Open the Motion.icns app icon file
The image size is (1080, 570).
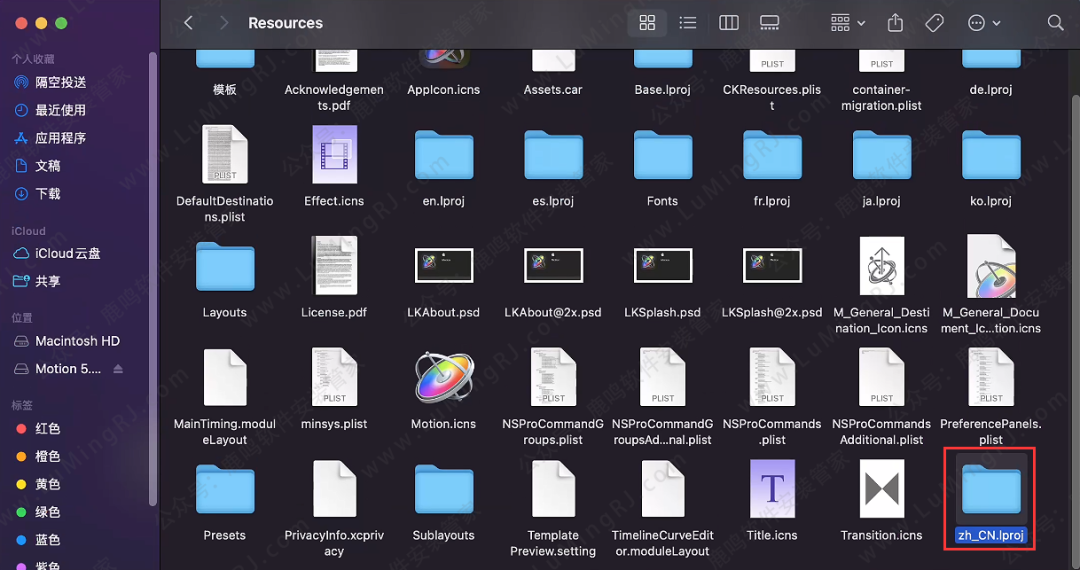pos(444,379)
